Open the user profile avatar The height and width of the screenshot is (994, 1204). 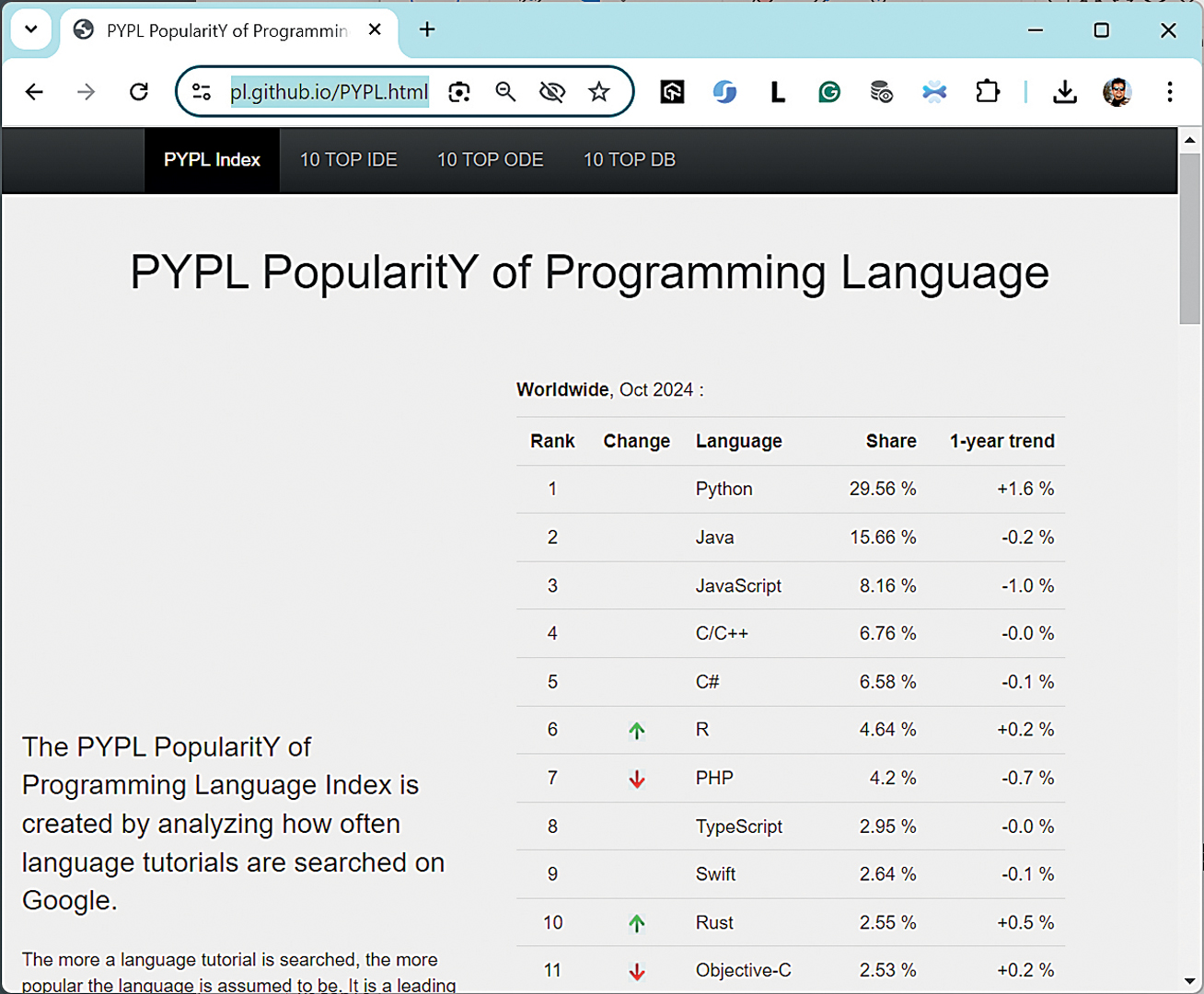coord(1117,92)
